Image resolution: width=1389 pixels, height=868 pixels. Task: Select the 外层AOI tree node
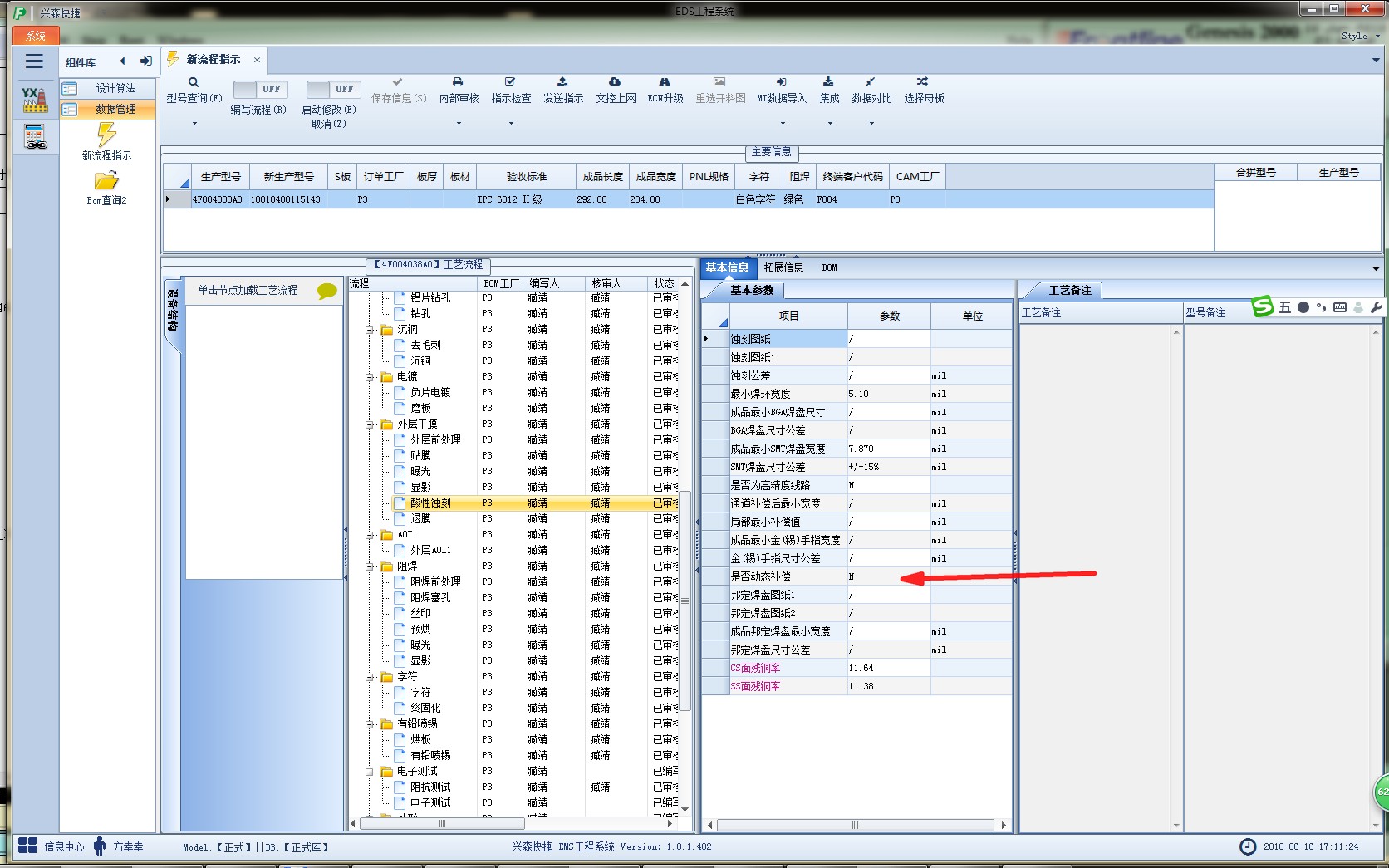pos(430,551)
